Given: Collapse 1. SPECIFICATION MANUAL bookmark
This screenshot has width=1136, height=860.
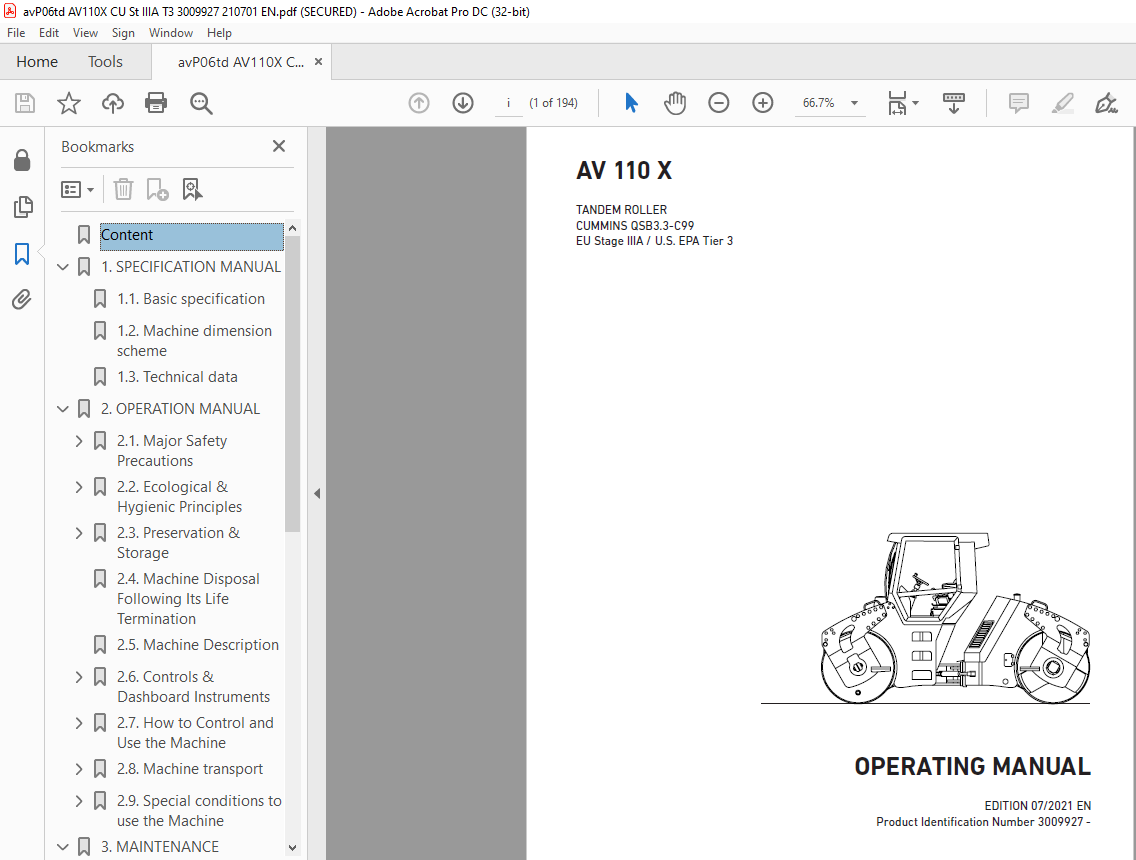Looking at the screenshot, I should 63,267.
